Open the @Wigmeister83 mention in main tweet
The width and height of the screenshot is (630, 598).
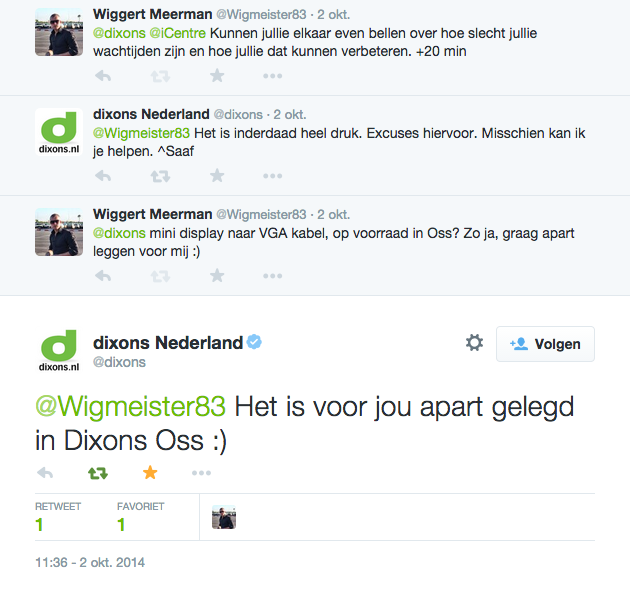click(130, 407)
